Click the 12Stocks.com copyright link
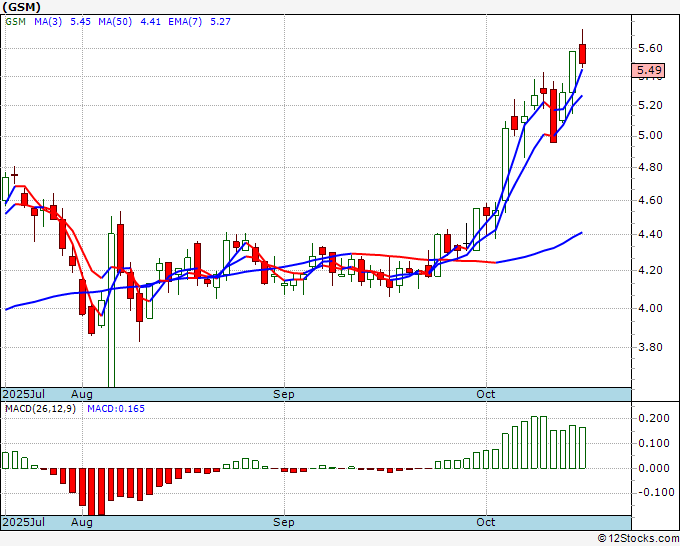This screenshot has width=680, height=546. (x=638, y=538)
